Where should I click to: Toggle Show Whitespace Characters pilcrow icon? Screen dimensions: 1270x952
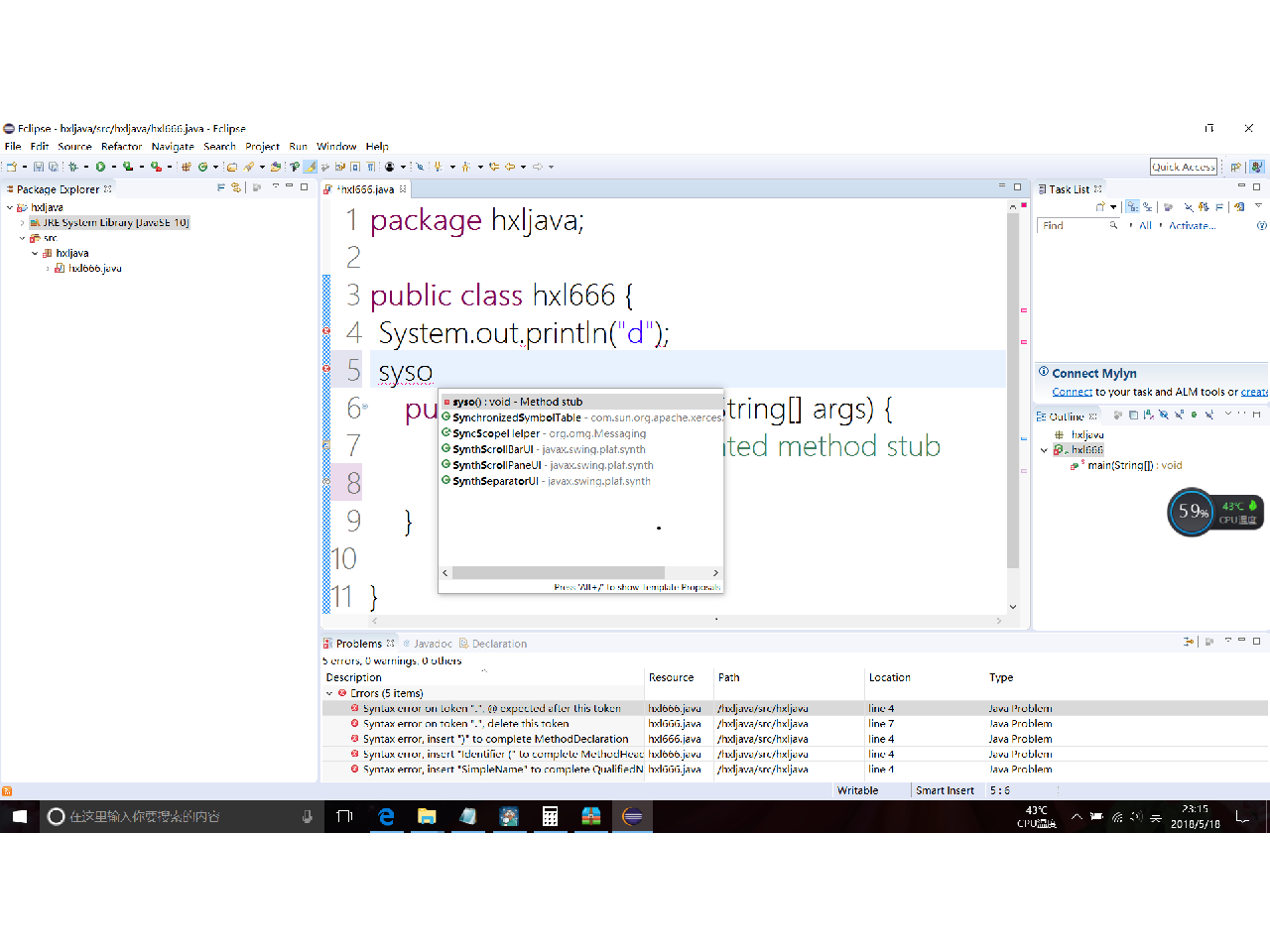click(x=370, y=167)
